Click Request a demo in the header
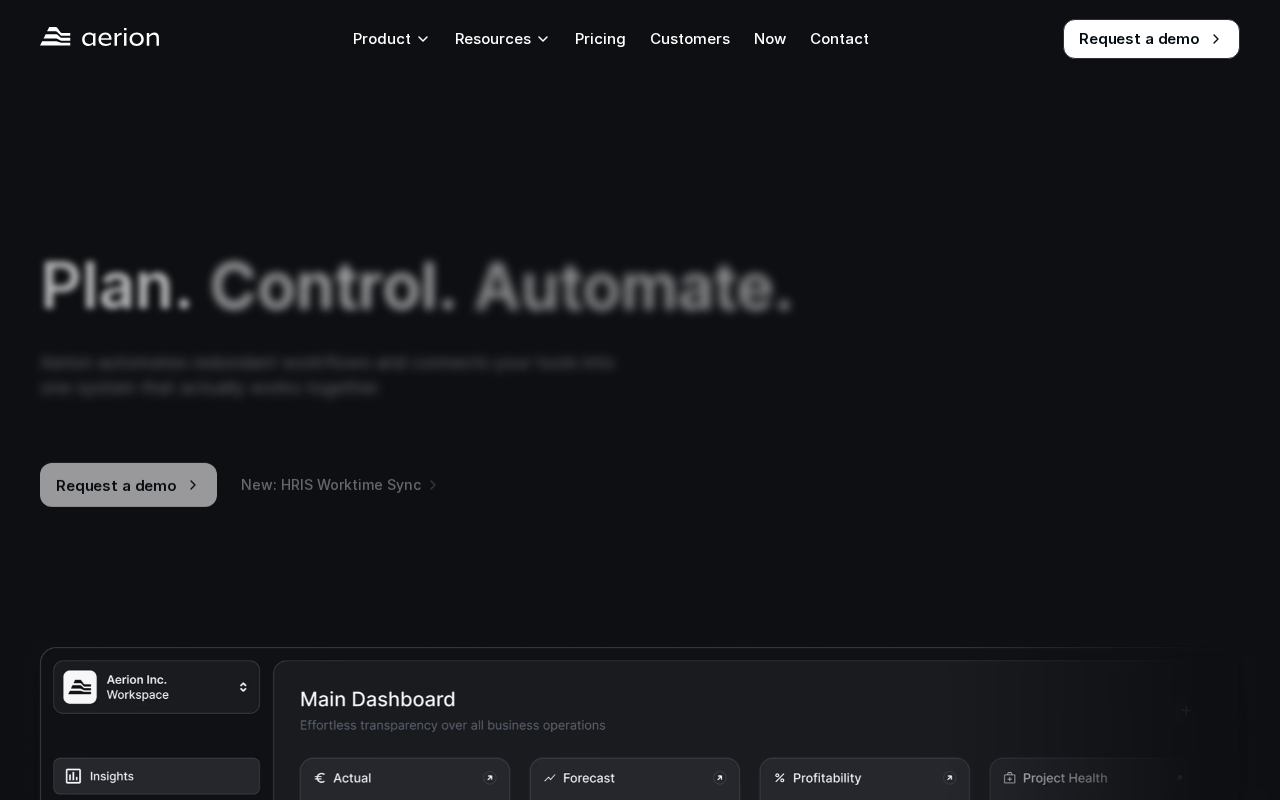The image size is (1280, 800). [x=1151, y=39]
